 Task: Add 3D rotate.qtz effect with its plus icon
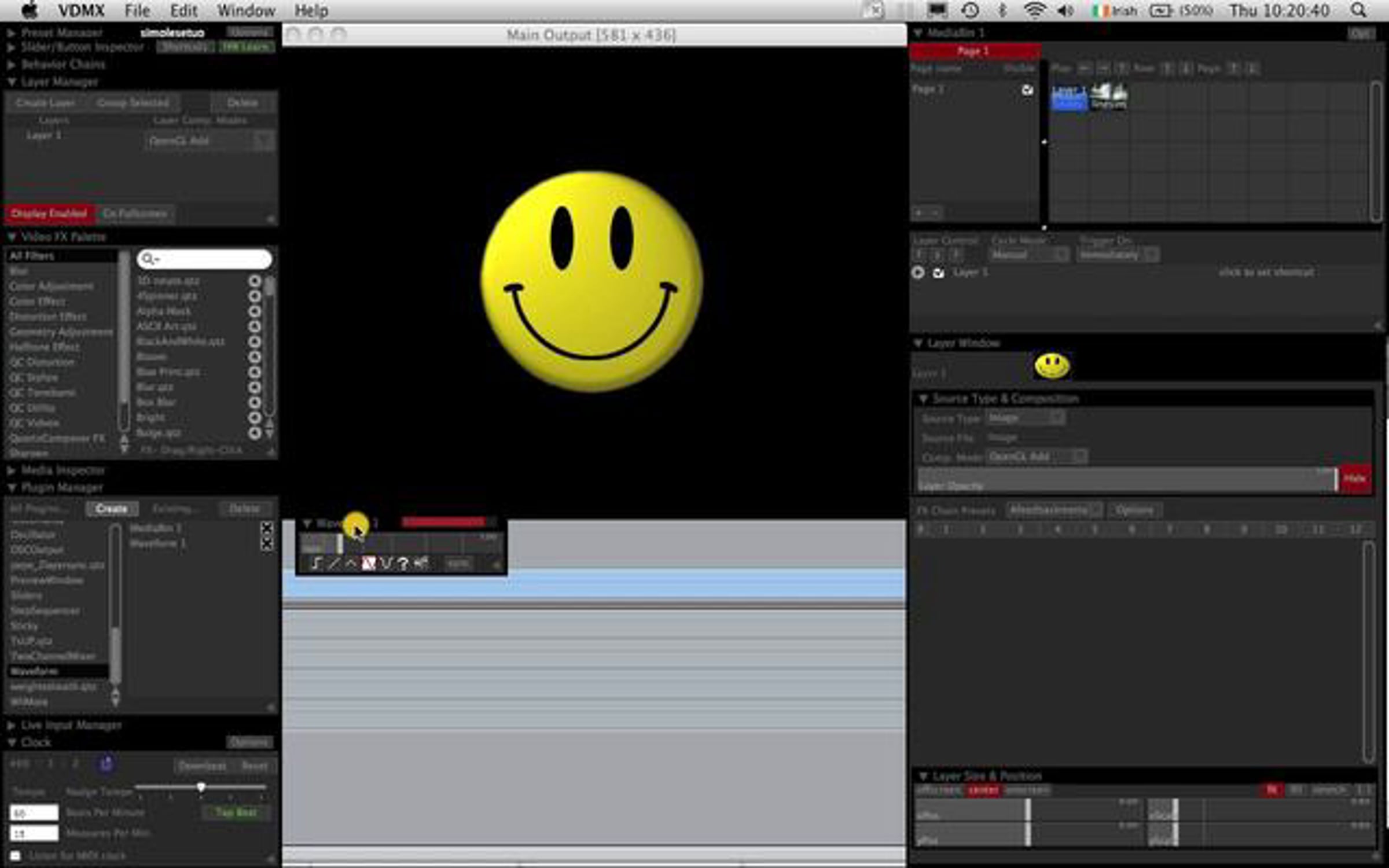click(x=255, y=281)
